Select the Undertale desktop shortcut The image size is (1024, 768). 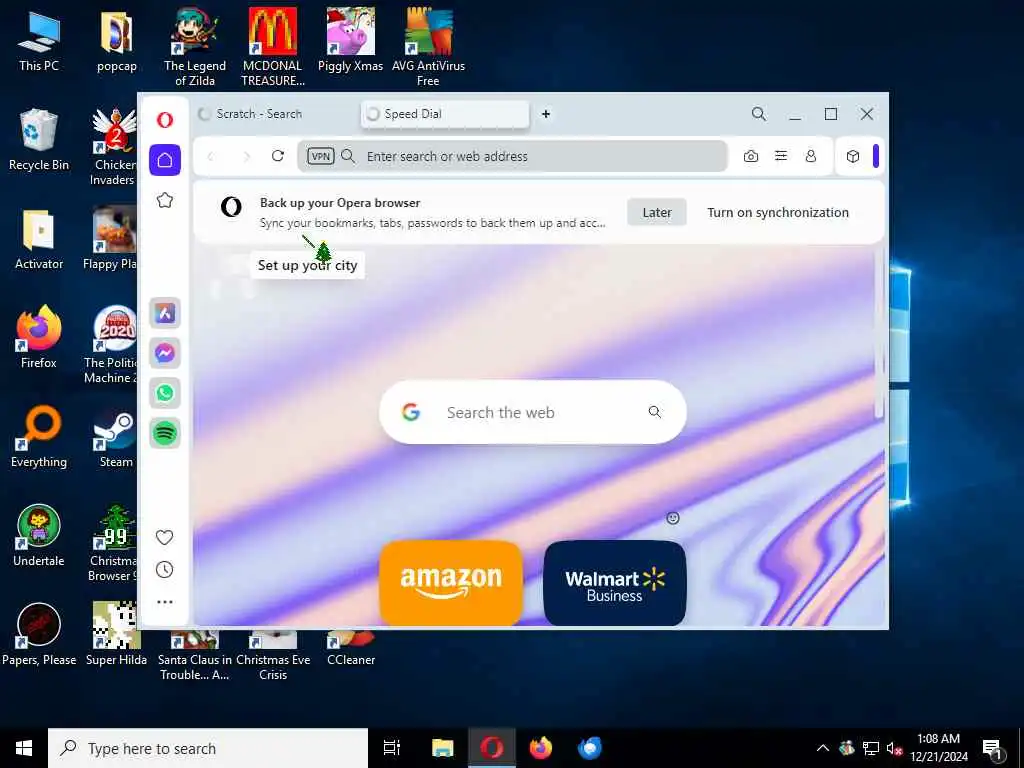click(39, 536)
